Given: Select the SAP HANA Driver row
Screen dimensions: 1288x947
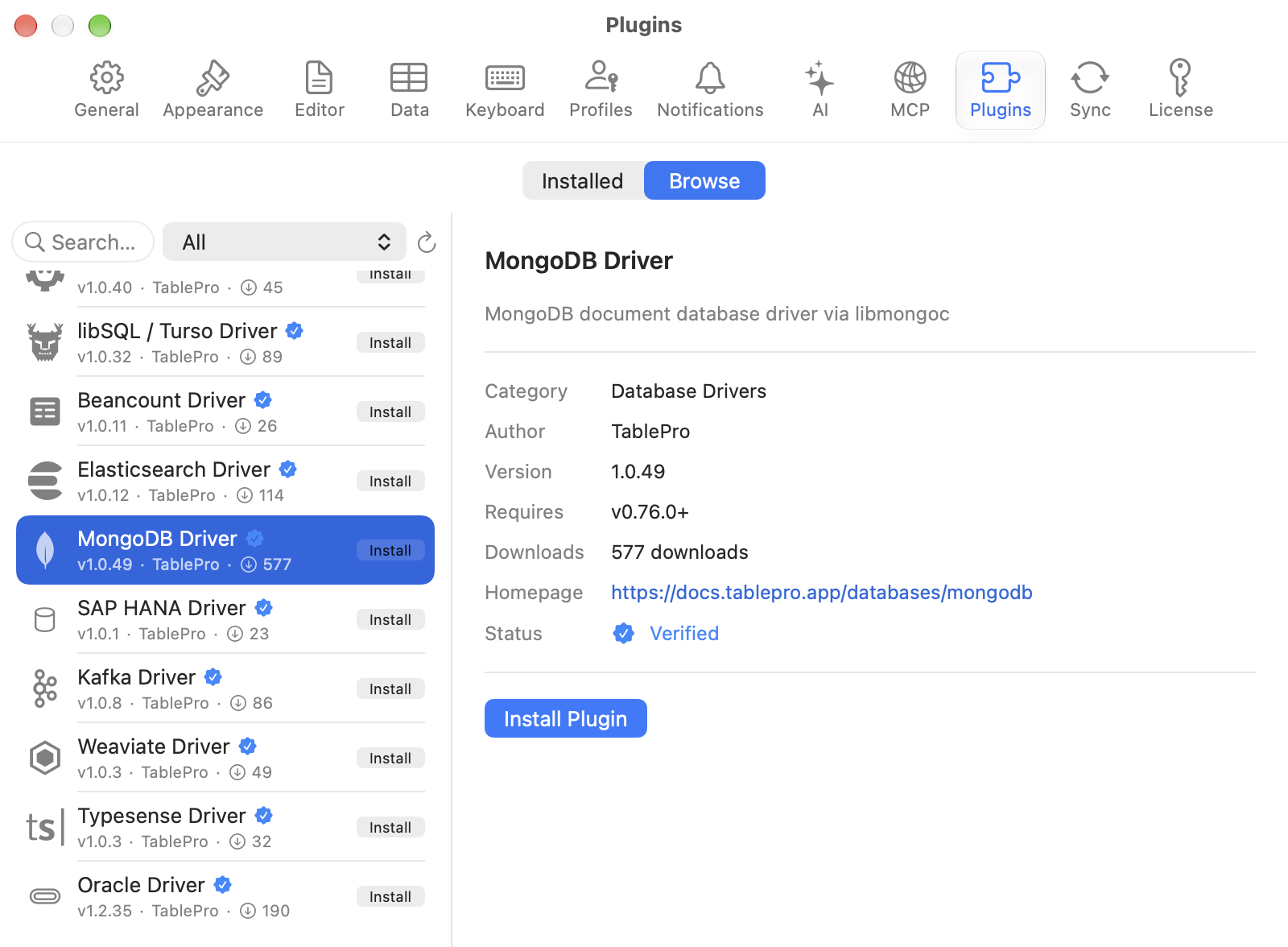Looking at the screenshot, I should coord(225,619).
